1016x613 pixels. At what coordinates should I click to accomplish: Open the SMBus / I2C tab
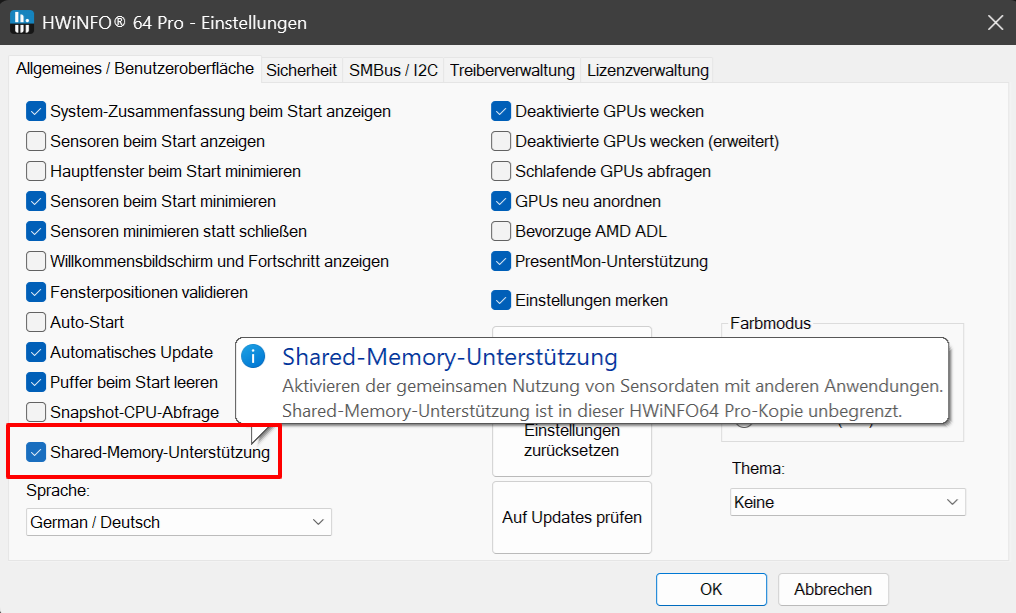393,70
